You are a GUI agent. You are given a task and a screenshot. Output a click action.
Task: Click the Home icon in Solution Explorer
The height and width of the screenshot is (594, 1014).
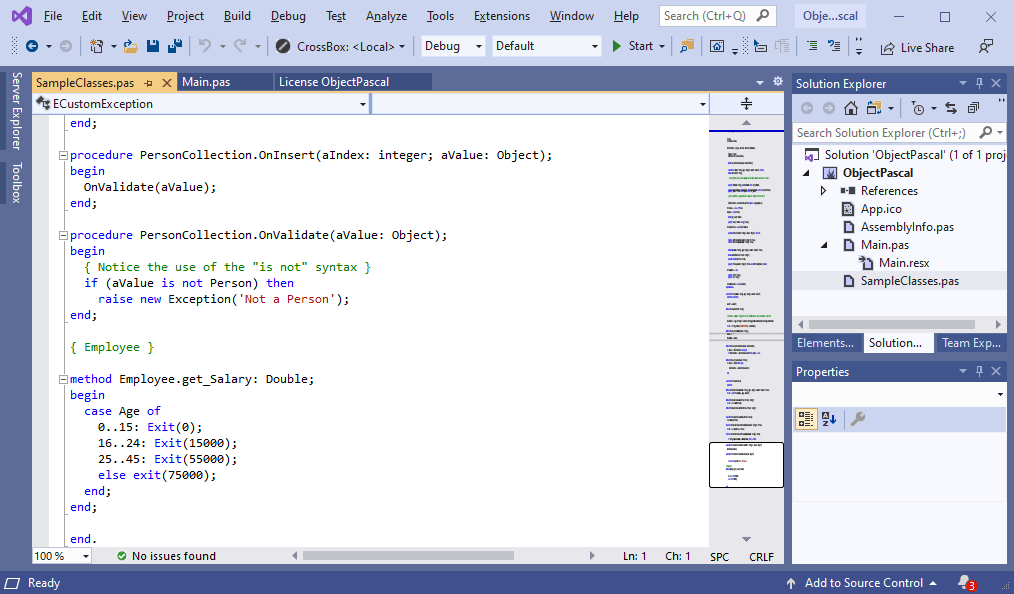click(x=851, y=108)
